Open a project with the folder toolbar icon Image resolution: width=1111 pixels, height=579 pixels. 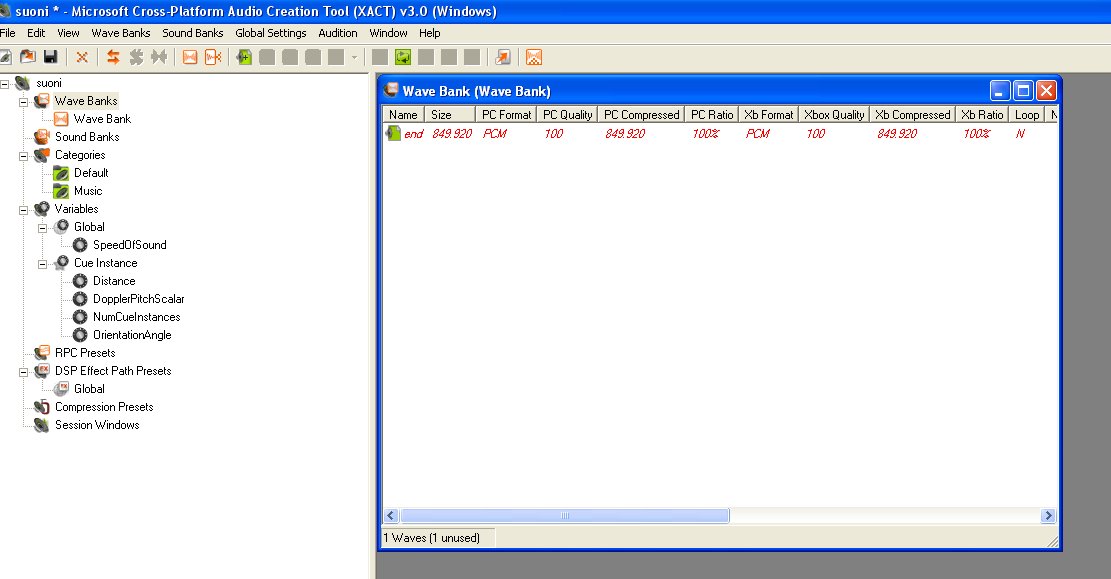[x=28, y=57]
